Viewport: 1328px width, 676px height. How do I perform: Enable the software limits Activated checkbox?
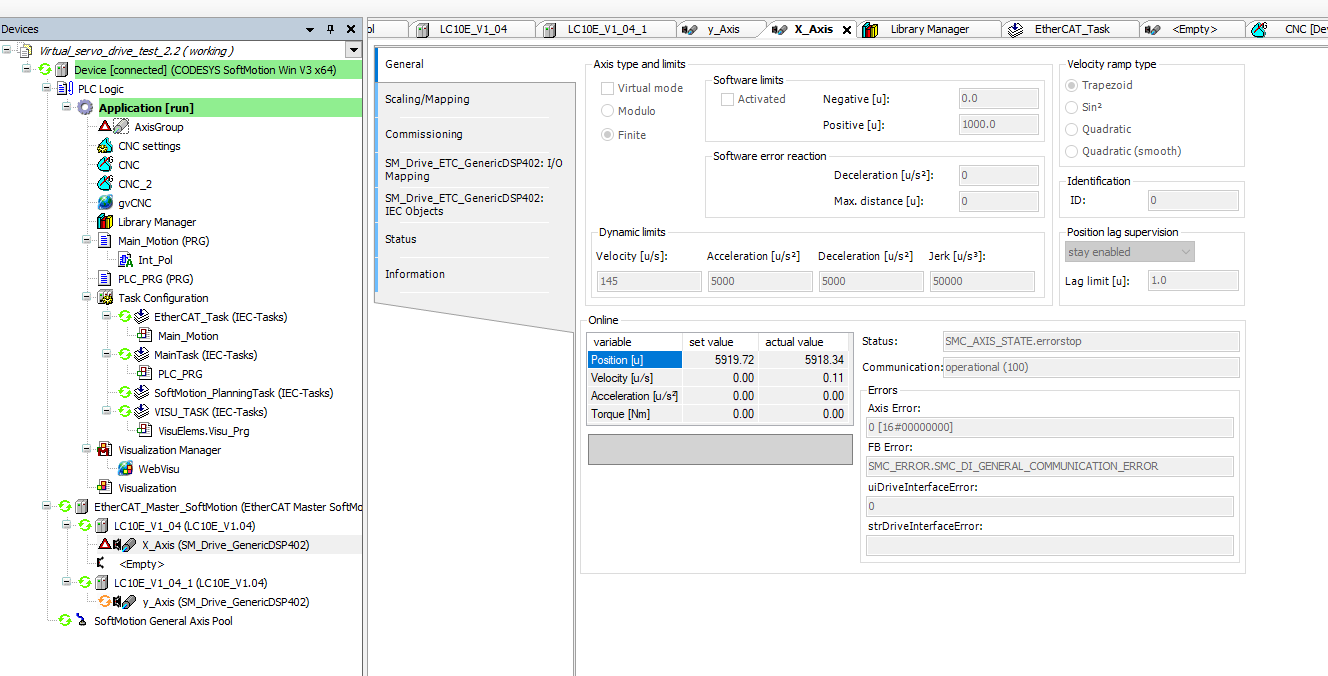pos(727,99)
